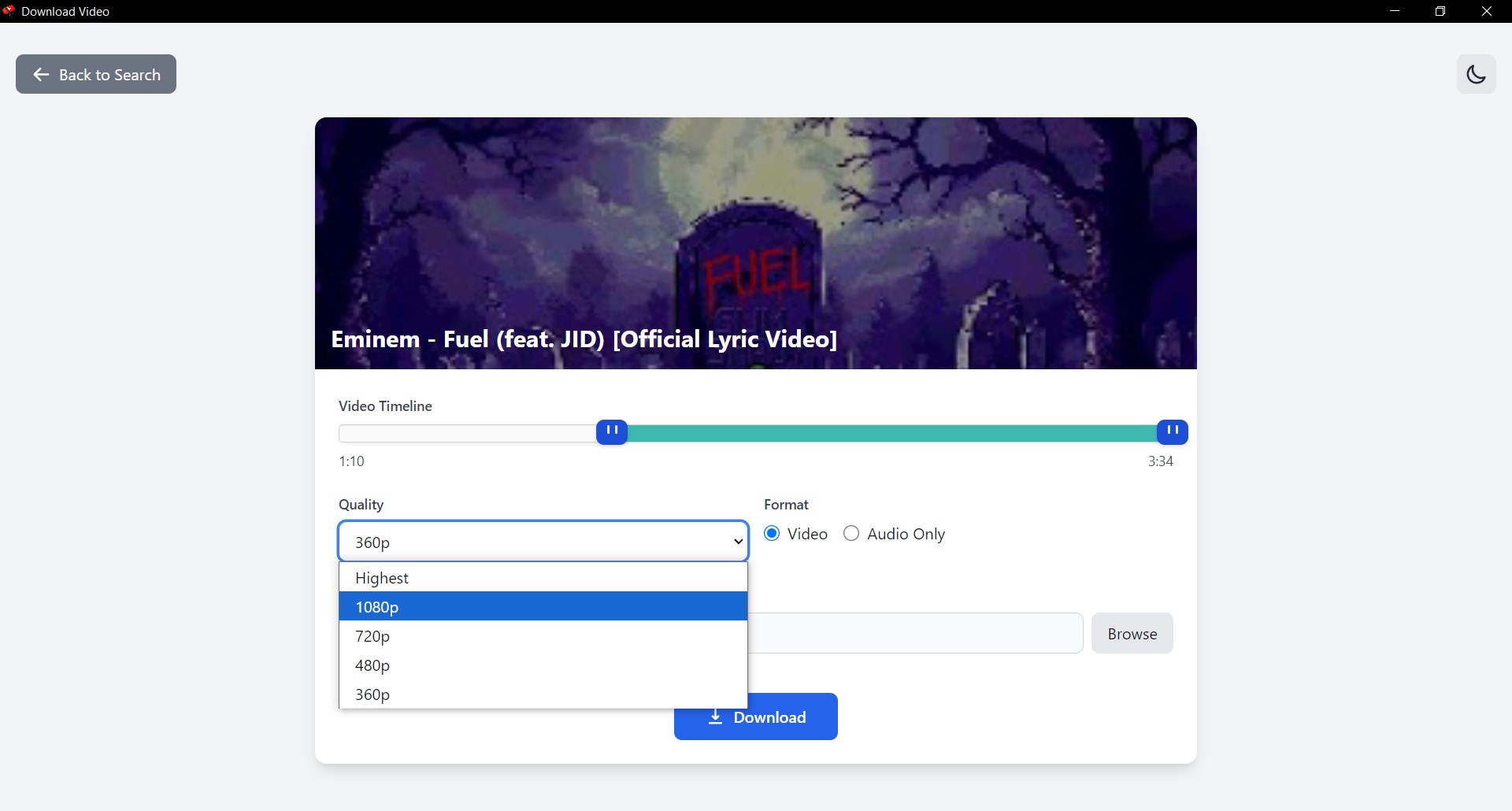Click the 'Format' label
1512x811 pixels.
click(x=786, y=505)
